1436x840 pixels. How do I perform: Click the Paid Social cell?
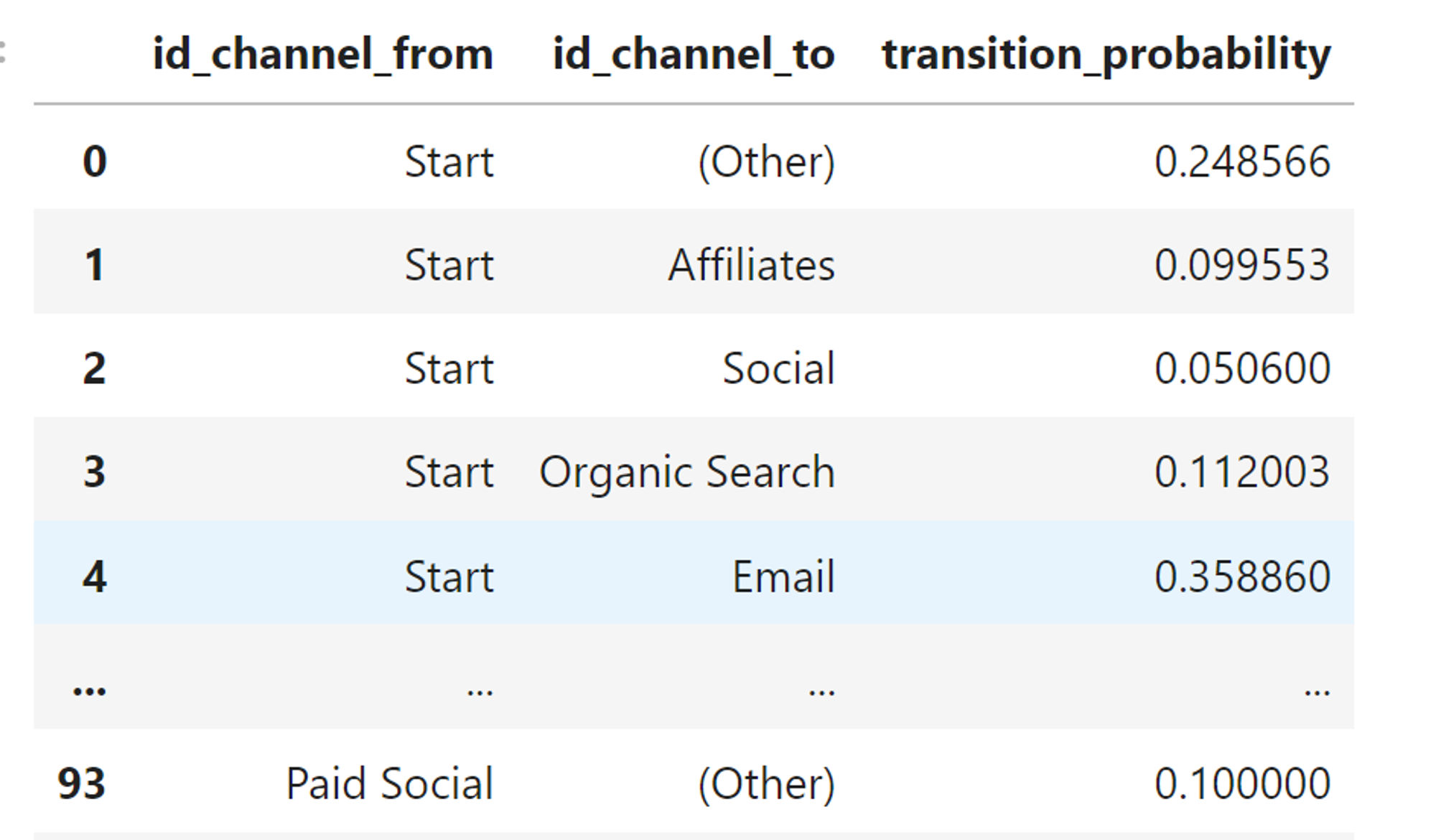point(390,783)
